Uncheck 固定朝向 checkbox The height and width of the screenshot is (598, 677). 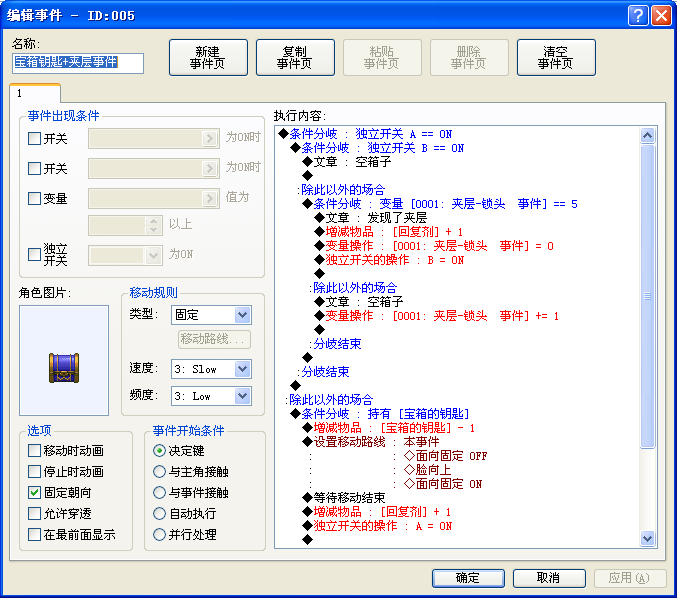pyautogui.click(x=34, y=492)
